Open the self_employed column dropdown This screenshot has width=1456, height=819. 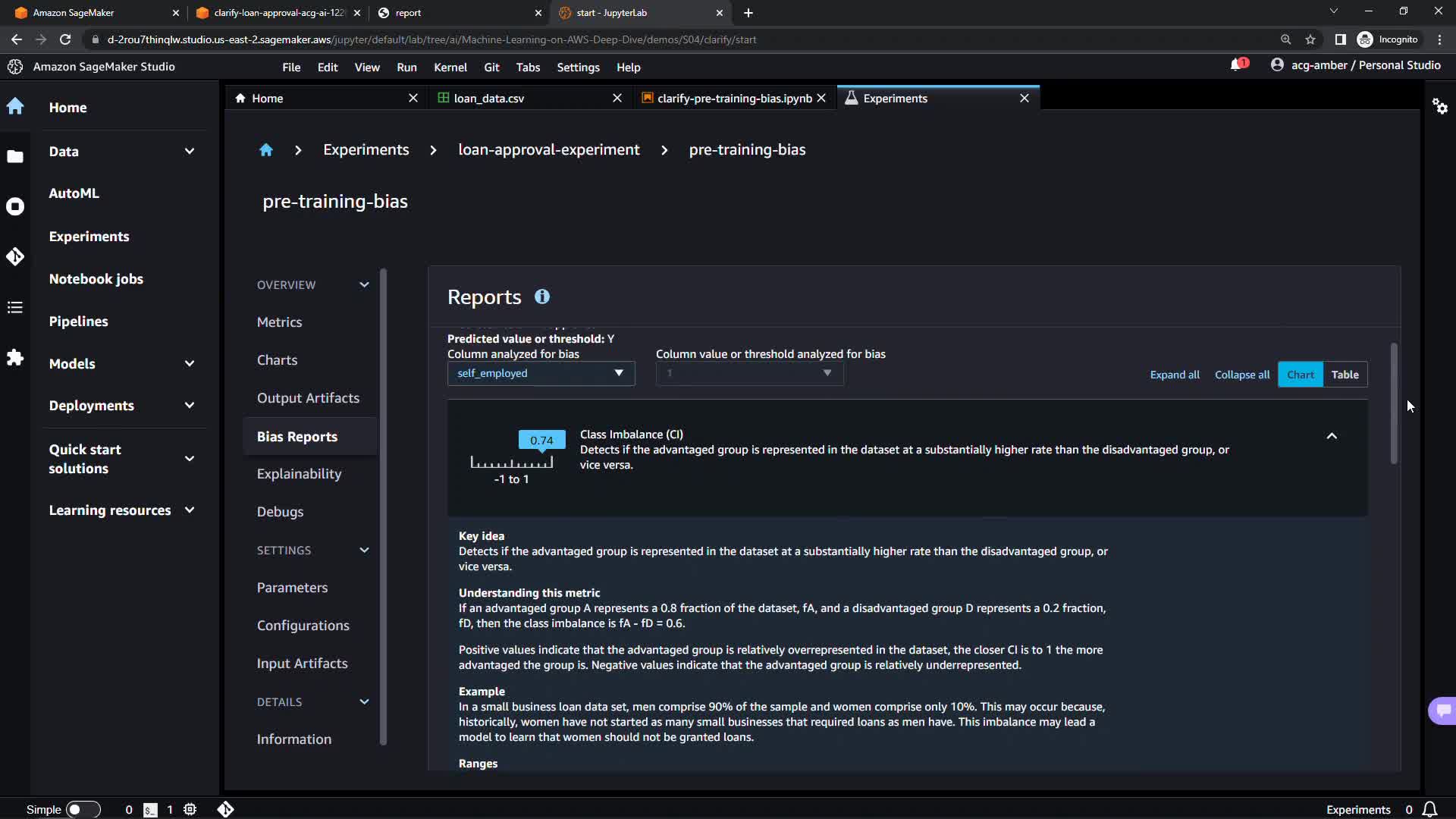tap(541, 373)
